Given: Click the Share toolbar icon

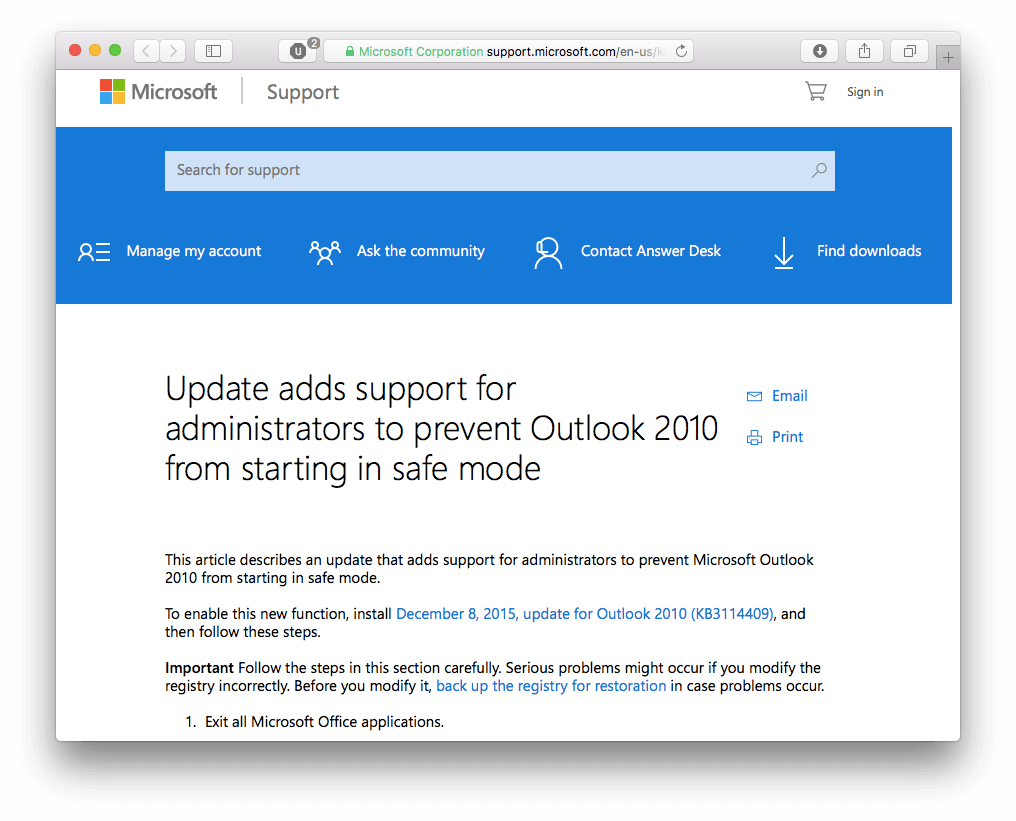Looking at the screenshot, I should (x=864, y=51).
